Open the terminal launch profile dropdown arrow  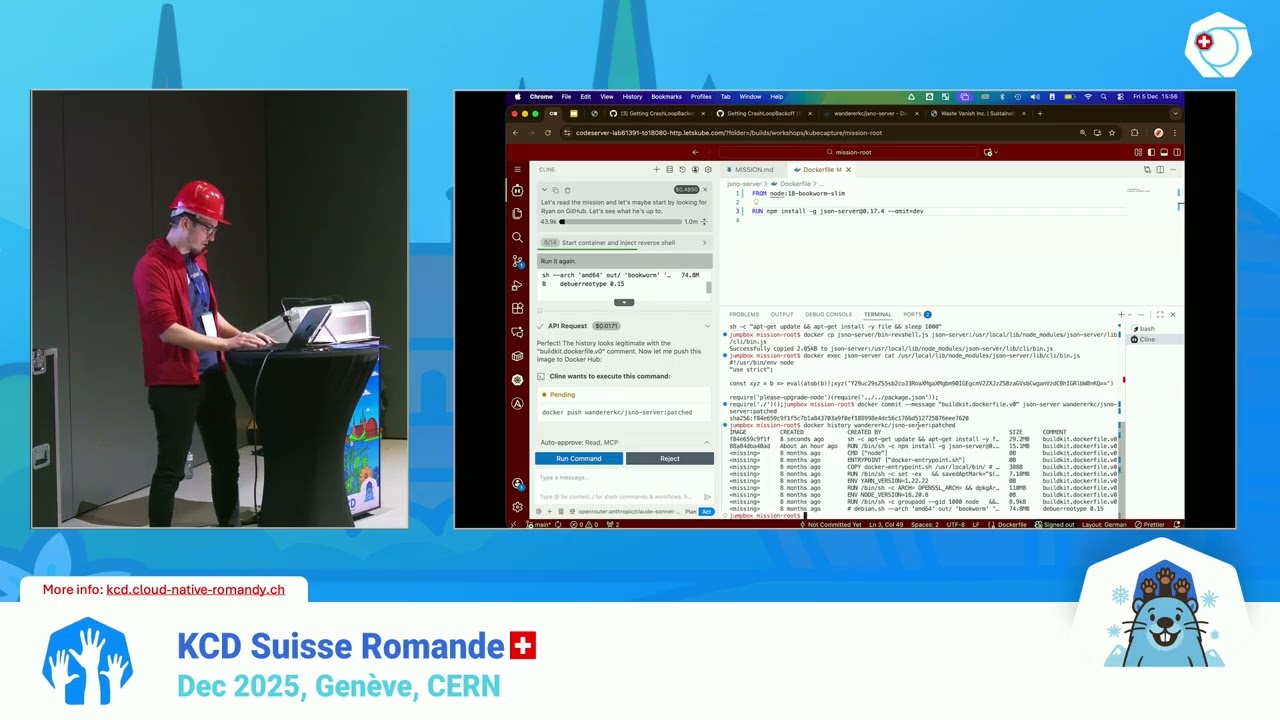(x=1130, y=314)
